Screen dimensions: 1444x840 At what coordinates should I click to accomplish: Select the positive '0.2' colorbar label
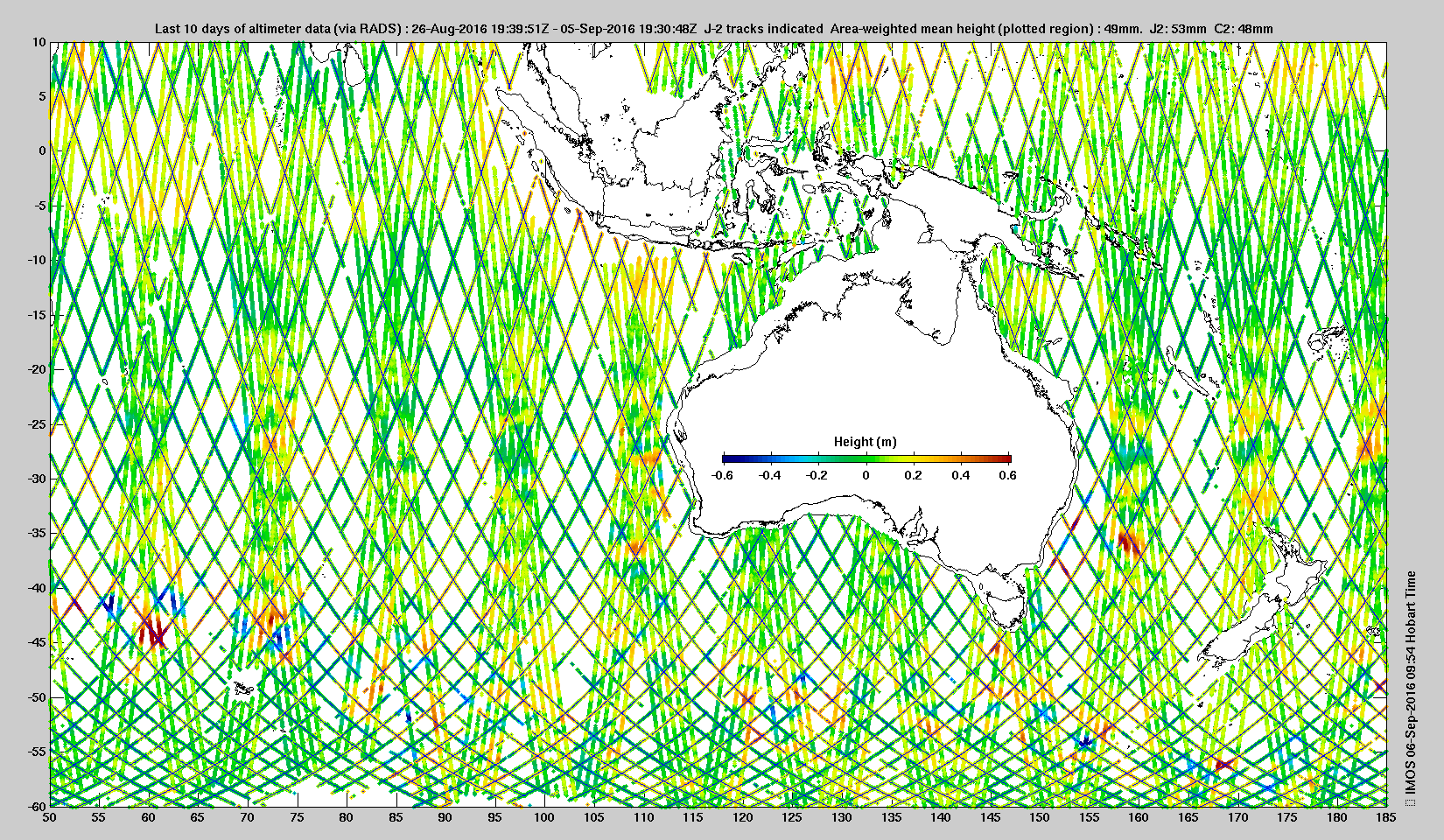913,475
